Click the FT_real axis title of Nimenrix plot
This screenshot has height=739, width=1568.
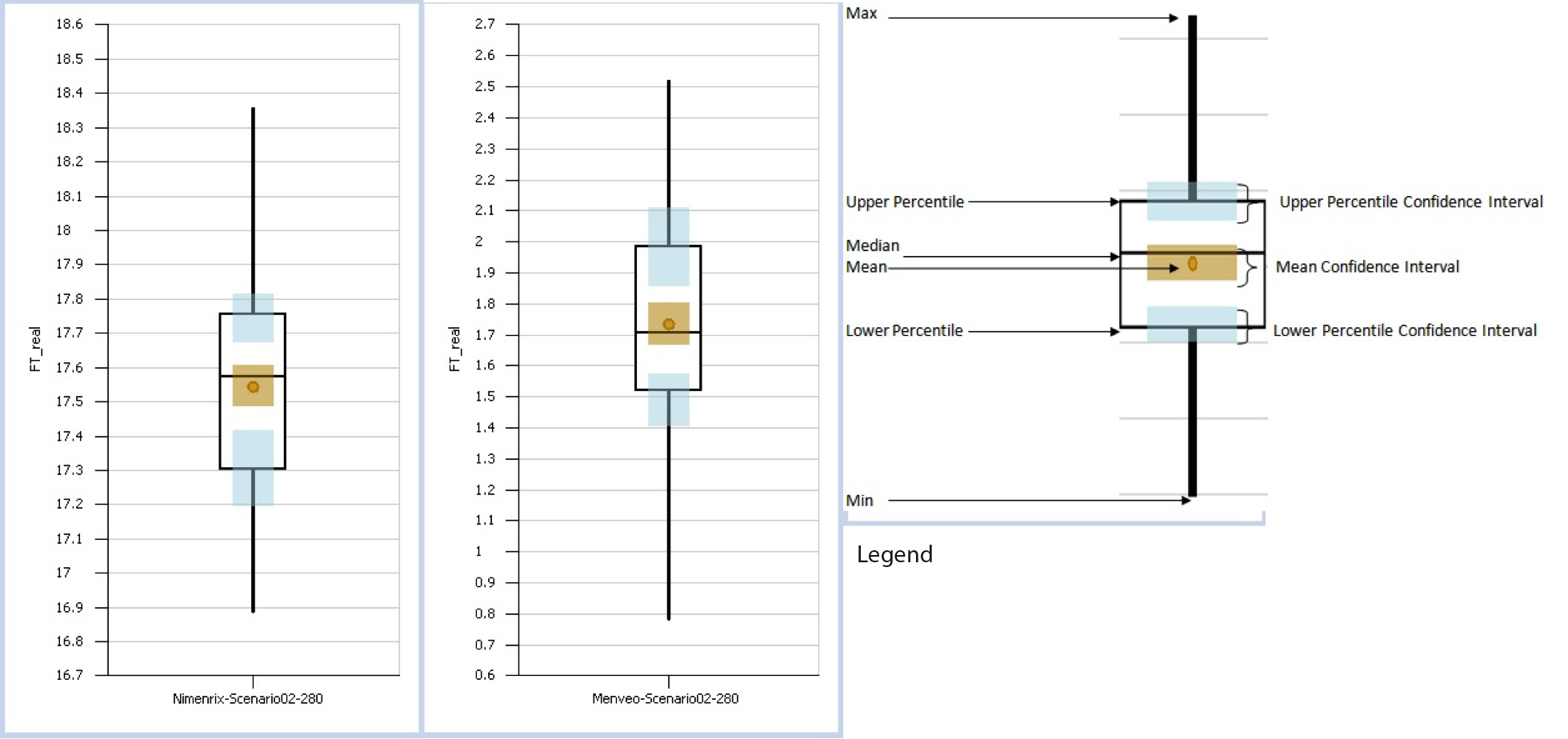click(x=35, y=349)
